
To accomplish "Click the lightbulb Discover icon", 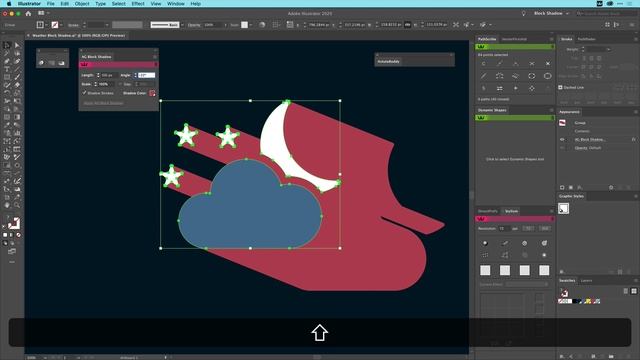I will coord(524,13).
